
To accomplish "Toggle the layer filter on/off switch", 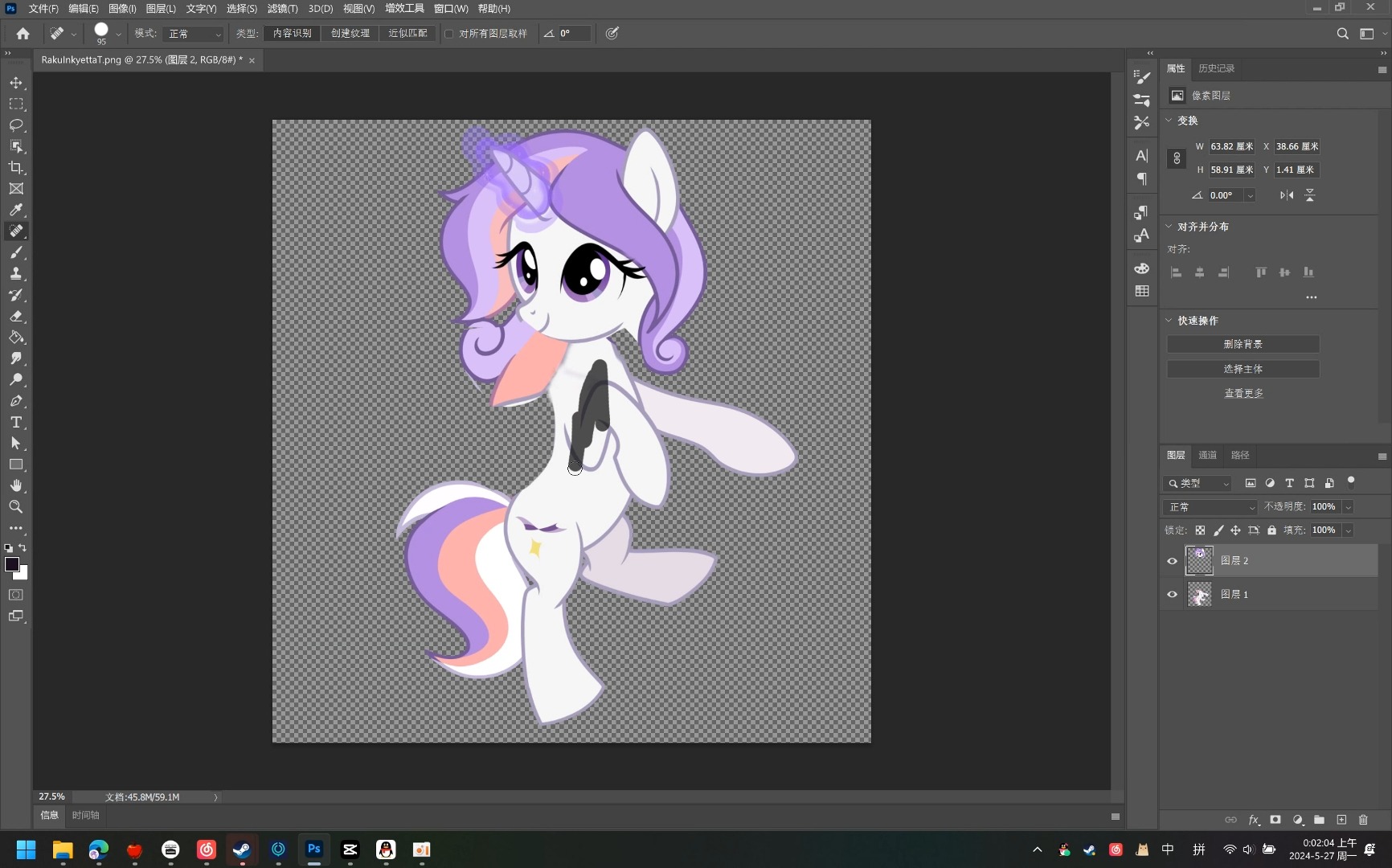I will coord(1351,482).
